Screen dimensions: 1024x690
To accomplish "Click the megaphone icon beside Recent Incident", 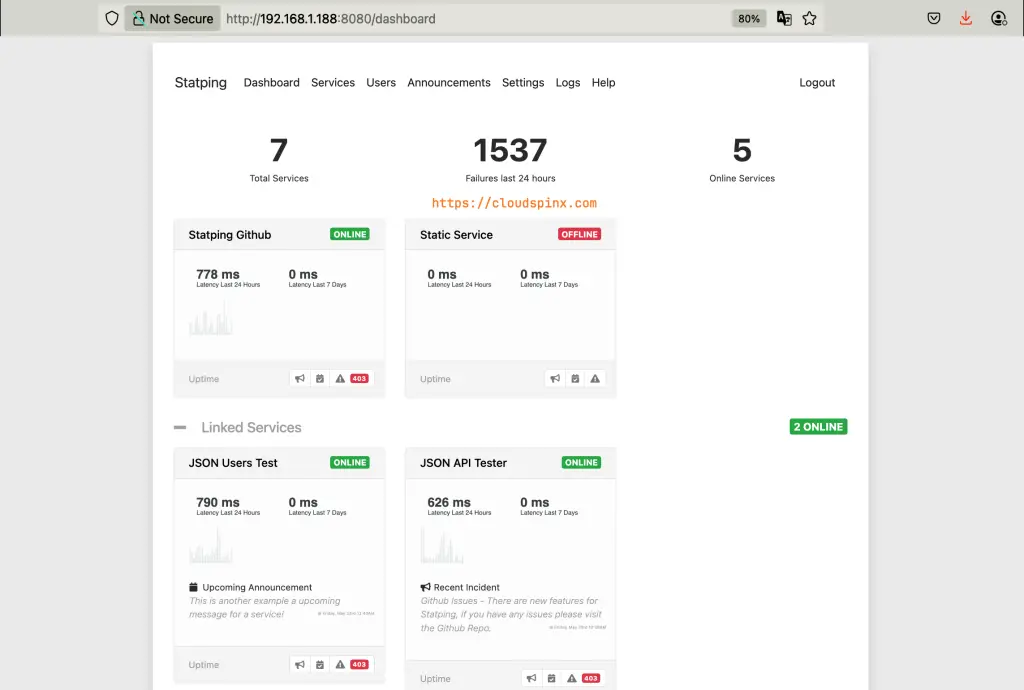I will 428,587.
